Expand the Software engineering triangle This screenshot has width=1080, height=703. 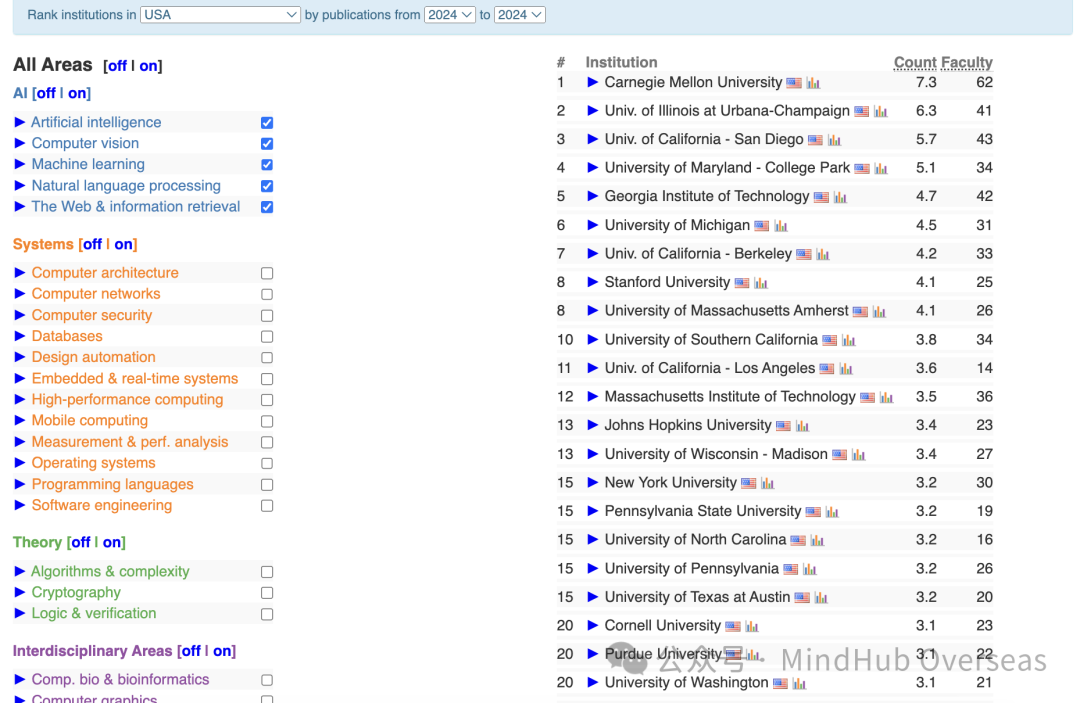click(20, 505)
